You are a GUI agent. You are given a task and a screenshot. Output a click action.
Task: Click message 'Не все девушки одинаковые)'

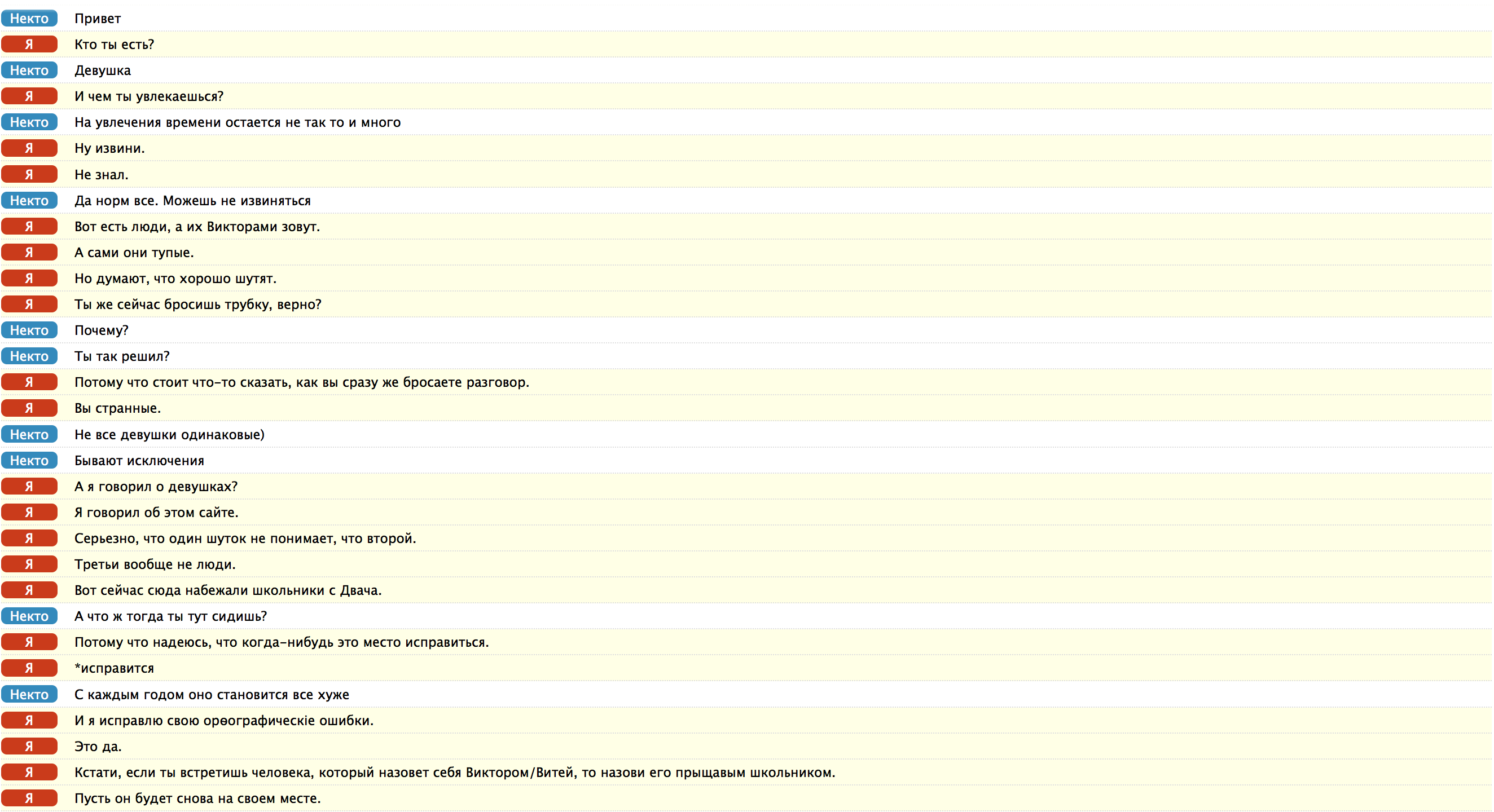tap(169, 435)
